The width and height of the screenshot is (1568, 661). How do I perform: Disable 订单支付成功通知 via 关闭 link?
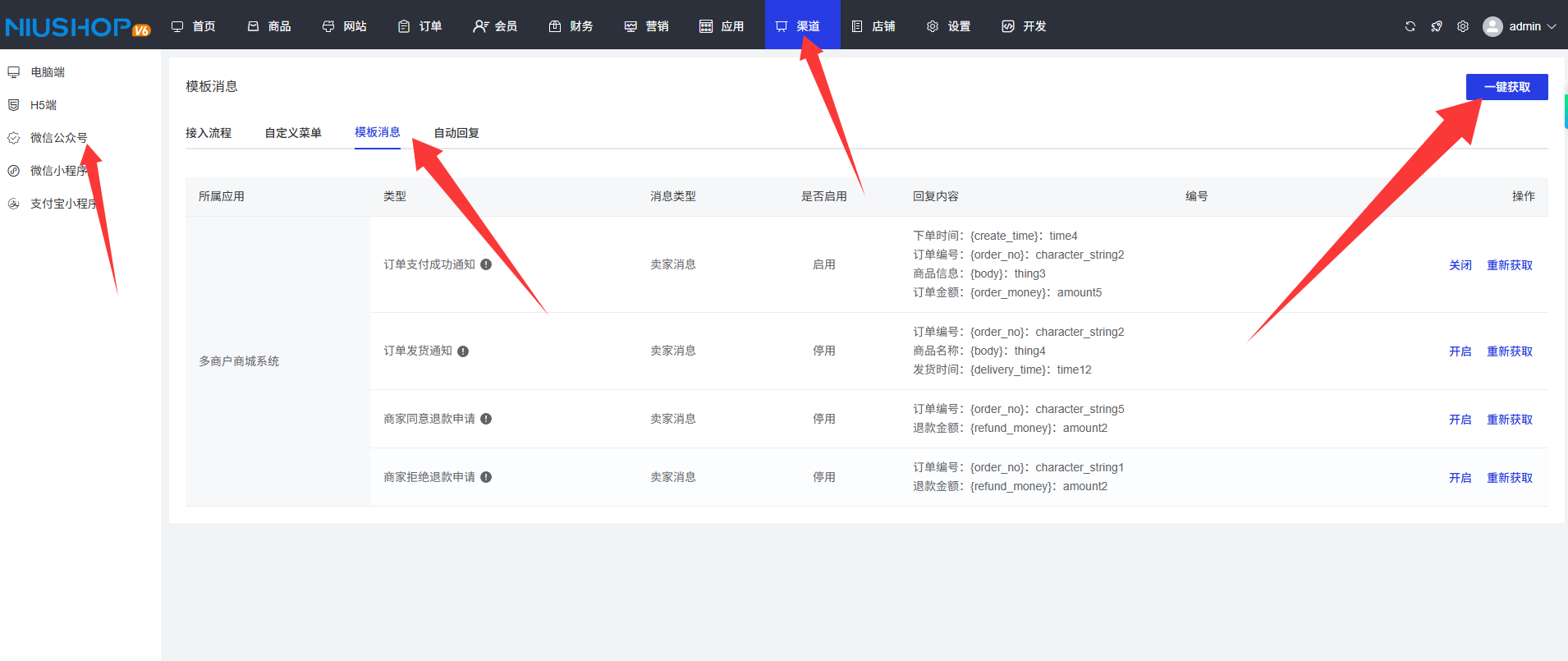point(1460,265)
